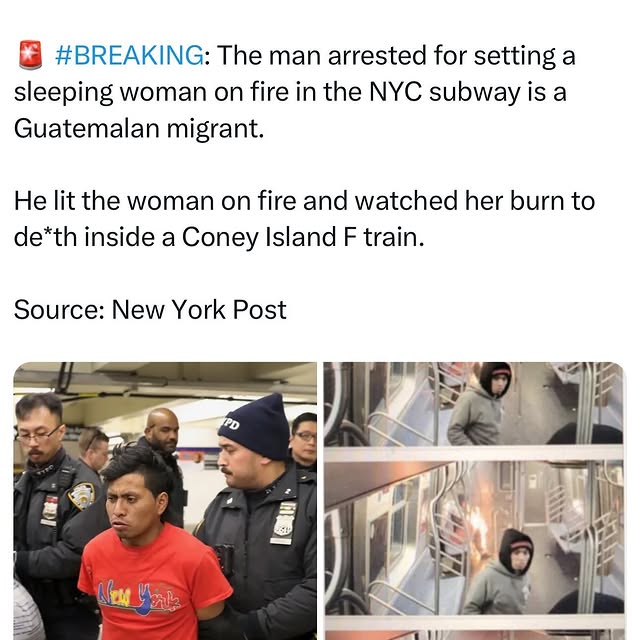The height and width of the screenshot is (640, 640).
Task: Click the red siren emoji icon
Action: pos(31,55)
